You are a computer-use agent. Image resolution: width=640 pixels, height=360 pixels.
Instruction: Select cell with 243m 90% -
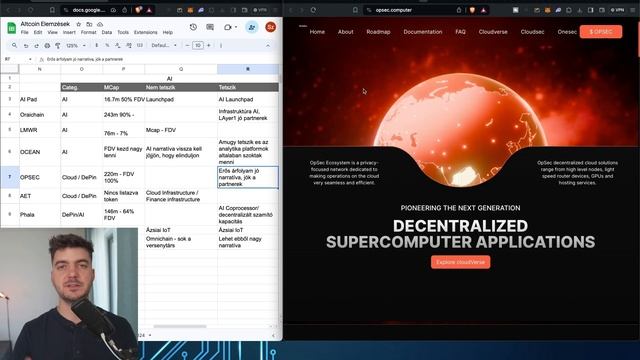tap(123, 115)
